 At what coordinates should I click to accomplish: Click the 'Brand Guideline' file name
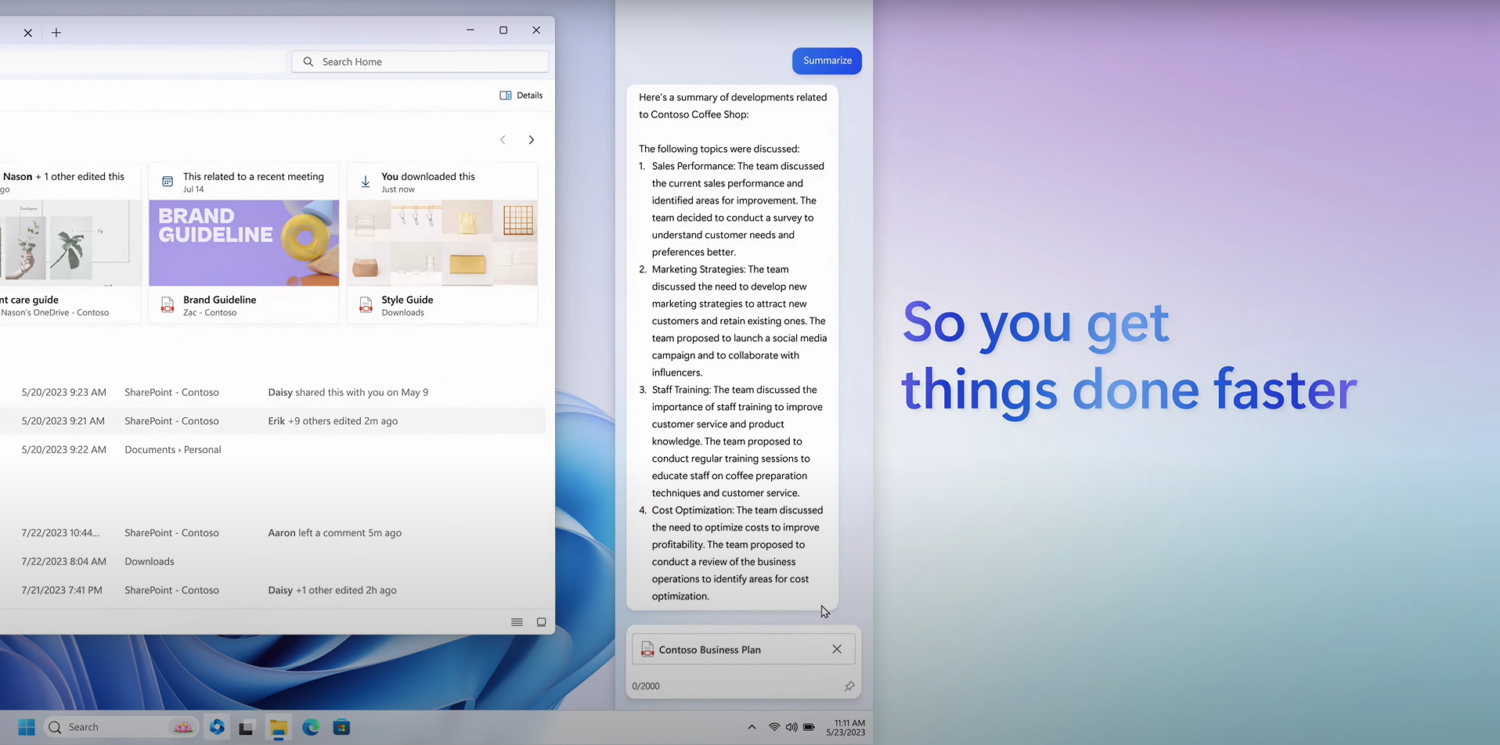[219, 300]
